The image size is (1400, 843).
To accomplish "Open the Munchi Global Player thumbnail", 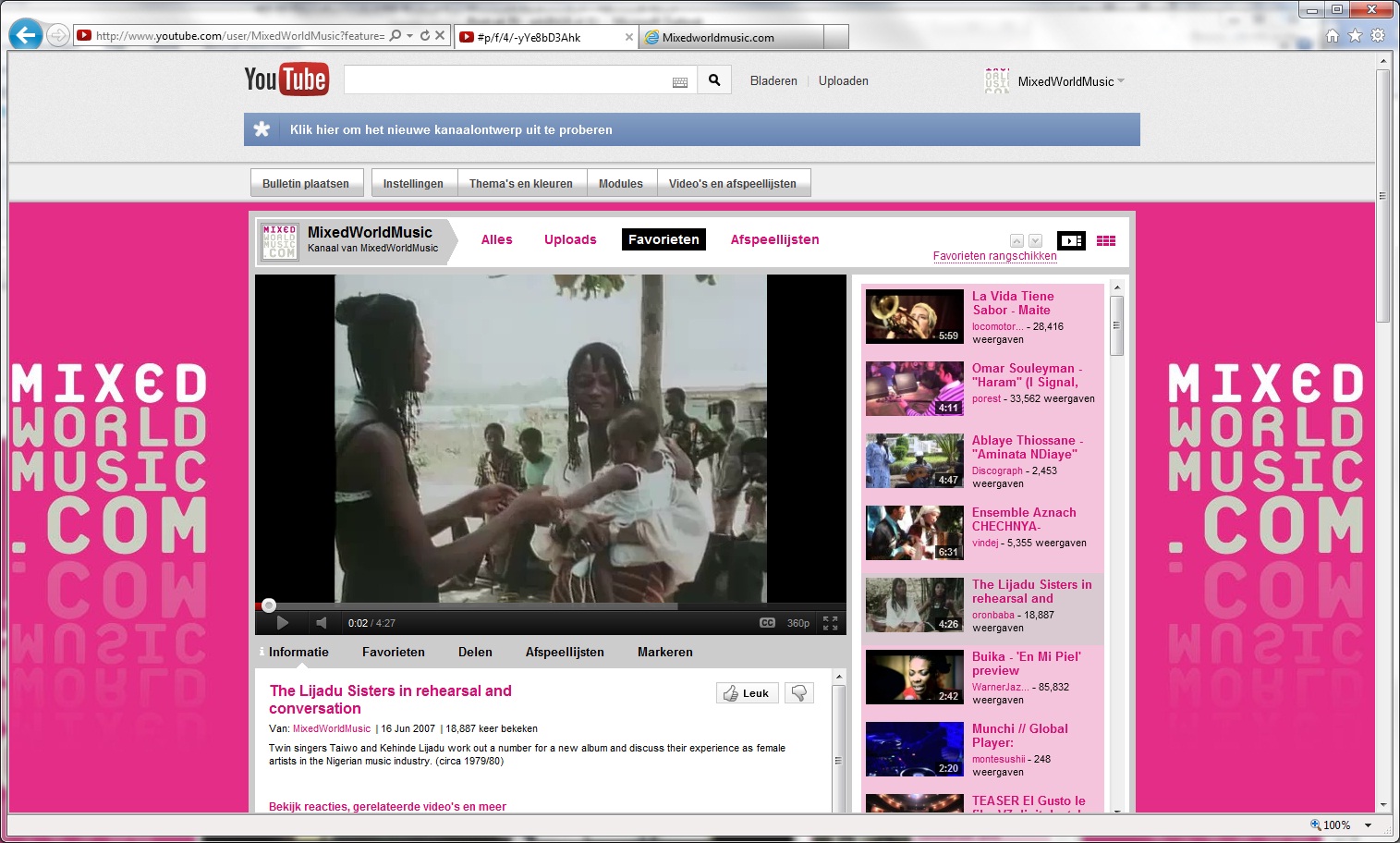I will (x=915, y=750).
